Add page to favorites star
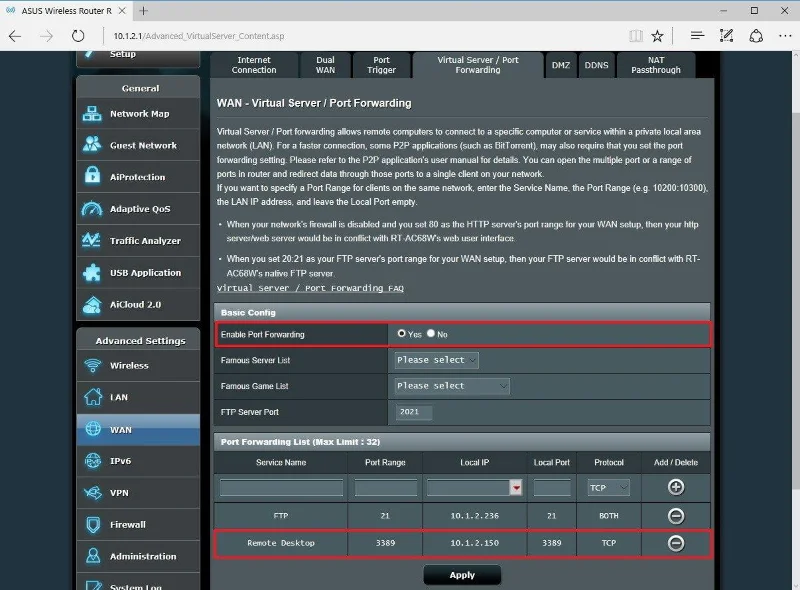 coord(658,36)
